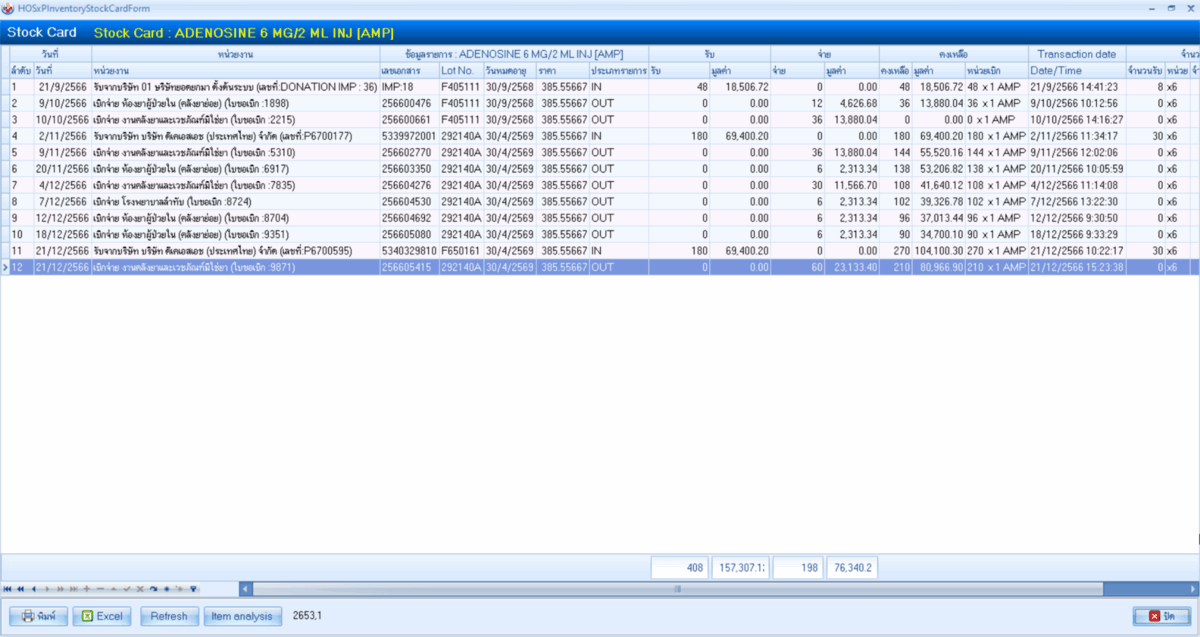Close the form with the ปิด button
The width and height of the screenshot is (1200, 637).
click(1161, 616)
